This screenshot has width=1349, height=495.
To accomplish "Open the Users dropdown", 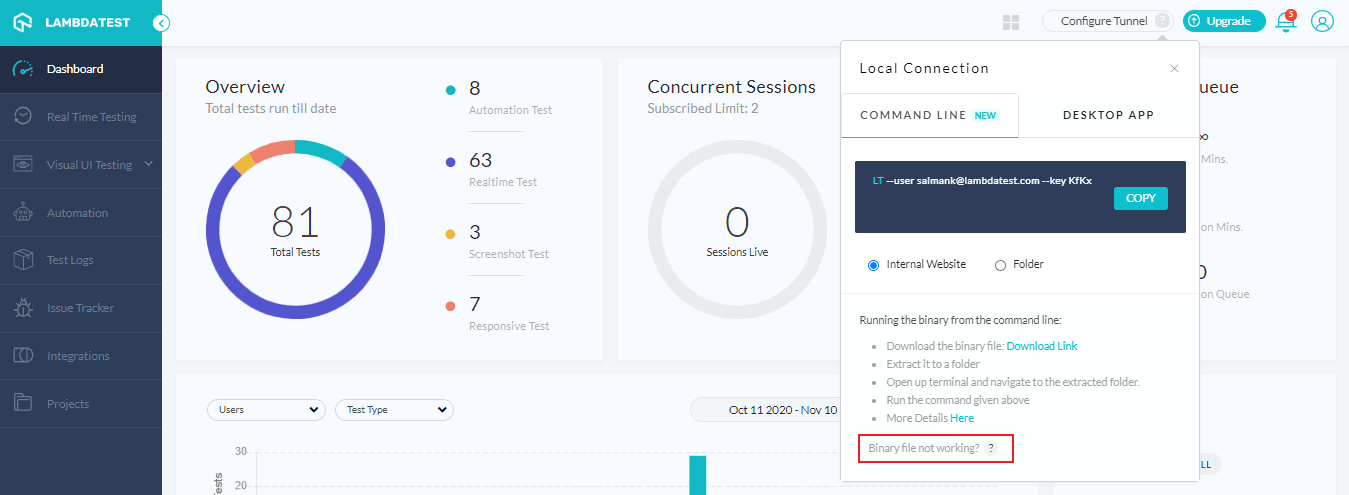I will [x=266, y=410].
